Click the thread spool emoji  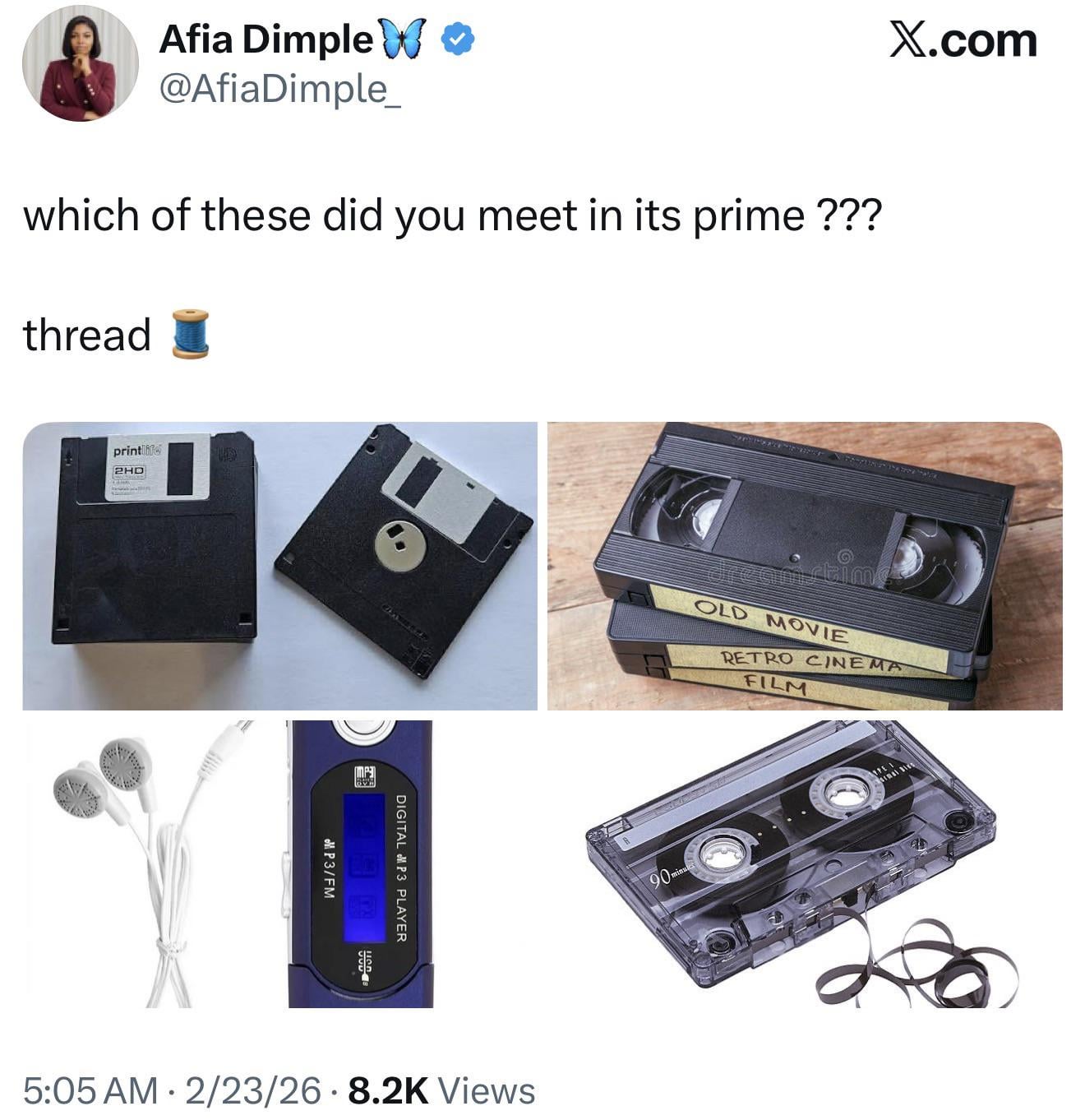pyautogui.click(x=191, y=334)
